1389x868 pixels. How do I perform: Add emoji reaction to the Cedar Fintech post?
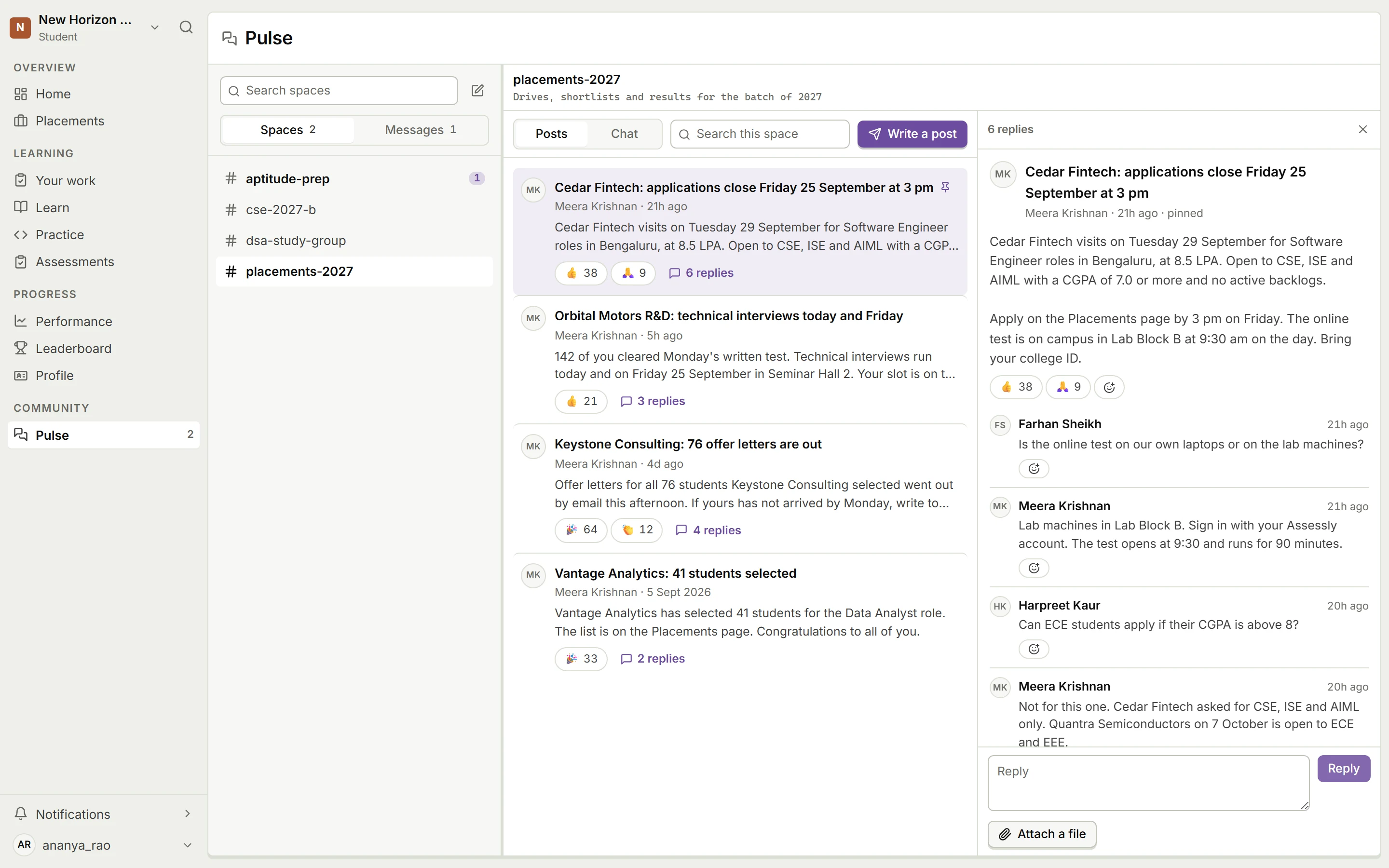1109,388
